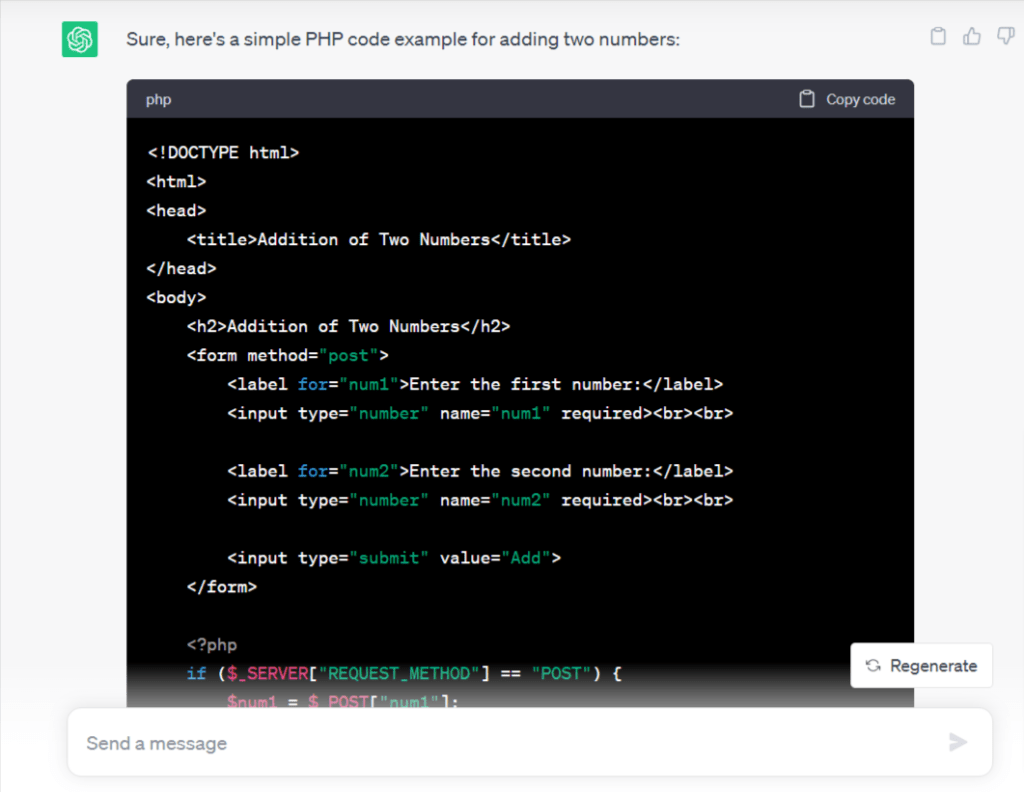
Task: Click the submit input line with value "Add"
Action: (393, 558)
